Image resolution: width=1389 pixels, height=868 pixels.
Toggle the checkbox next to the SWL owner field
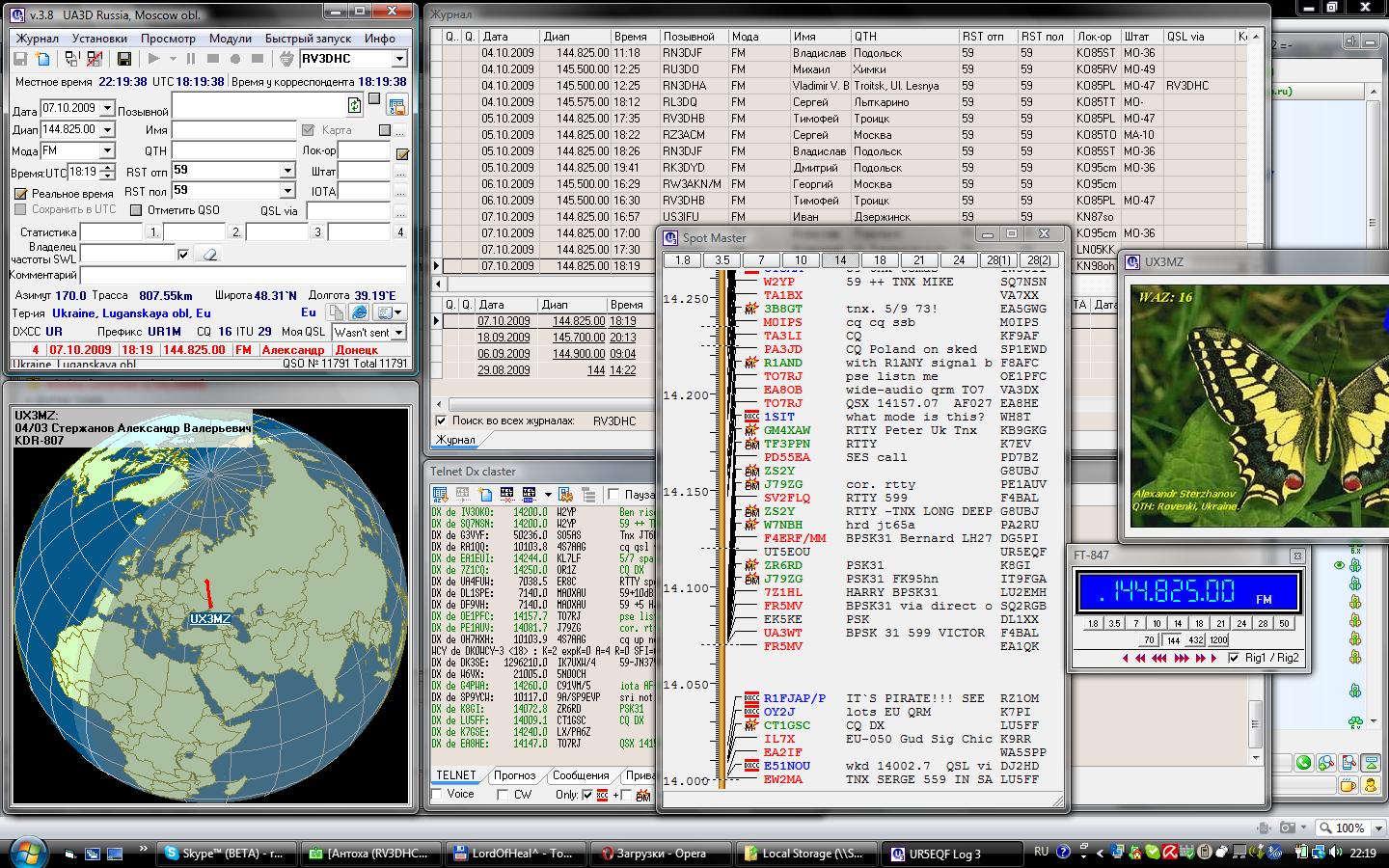coord(183,254)
